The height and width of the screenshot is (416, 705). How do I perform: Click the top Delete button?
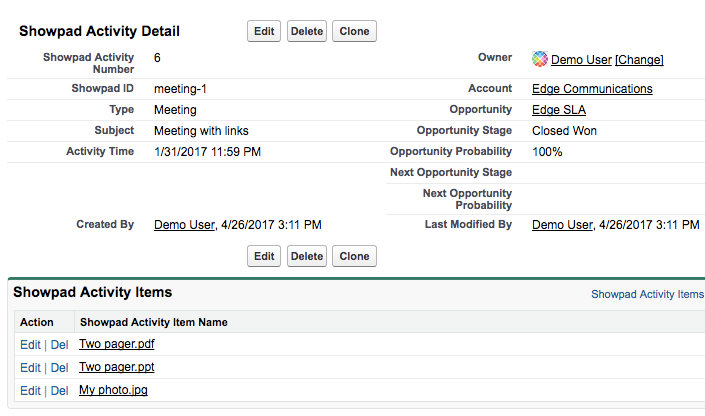[307, 31]
